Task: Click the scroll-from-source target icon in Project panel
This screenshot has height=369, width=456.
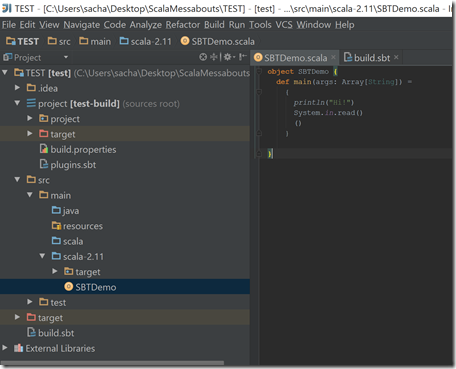Action: coord(203,57)
